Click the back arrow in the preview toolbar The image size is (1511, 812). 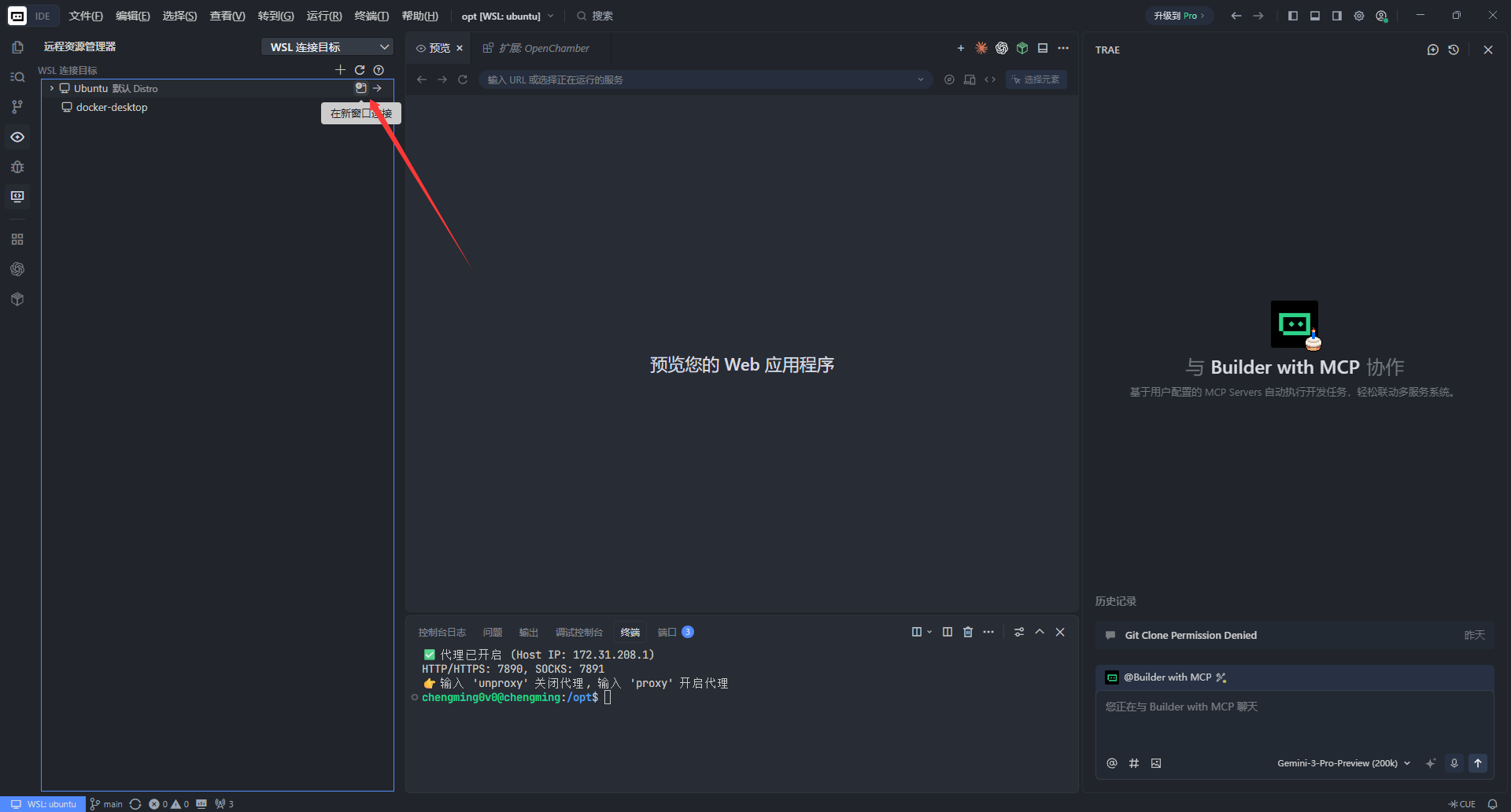pos(422,79)
